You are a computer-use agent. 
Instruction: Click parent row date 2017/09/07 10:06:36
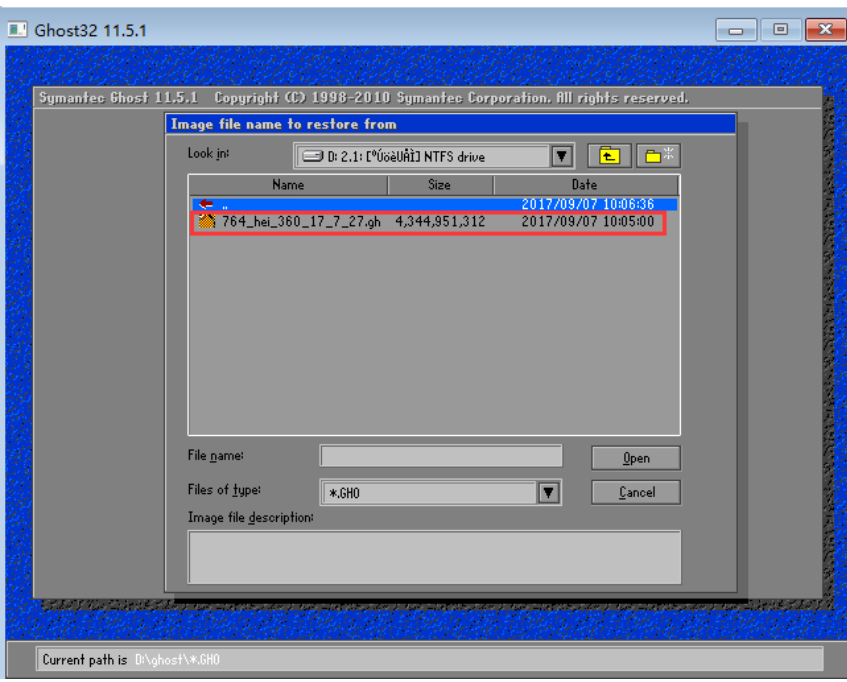tap(588, 204)
